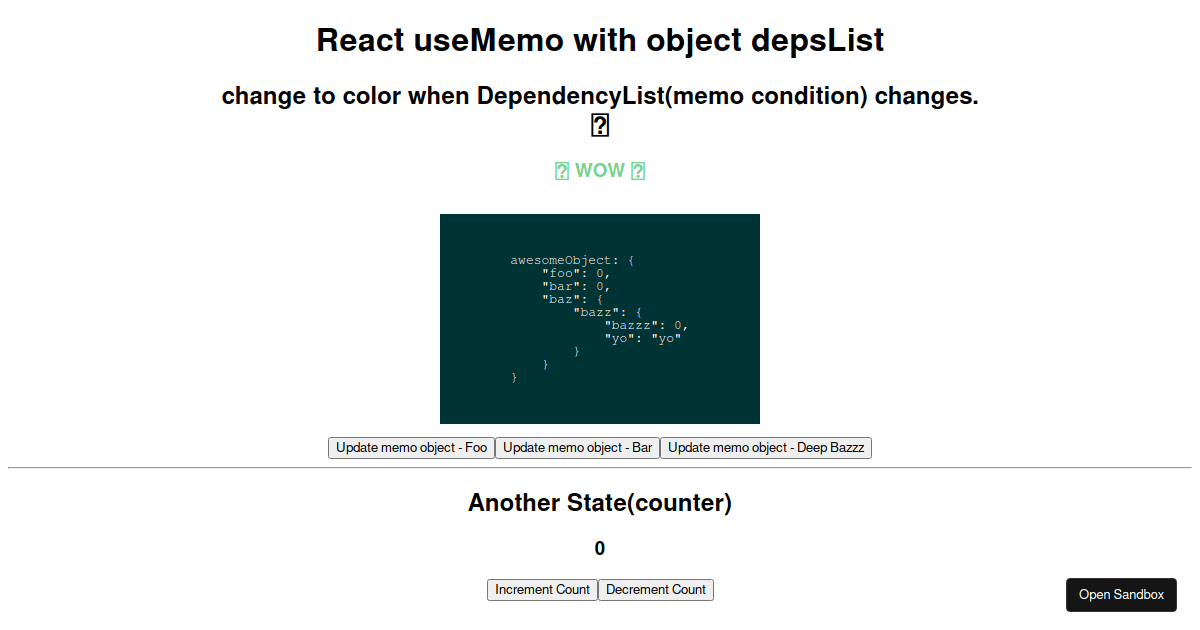Click the counter value 0
The image size is (1200, 630).
(x=600, y=548)
